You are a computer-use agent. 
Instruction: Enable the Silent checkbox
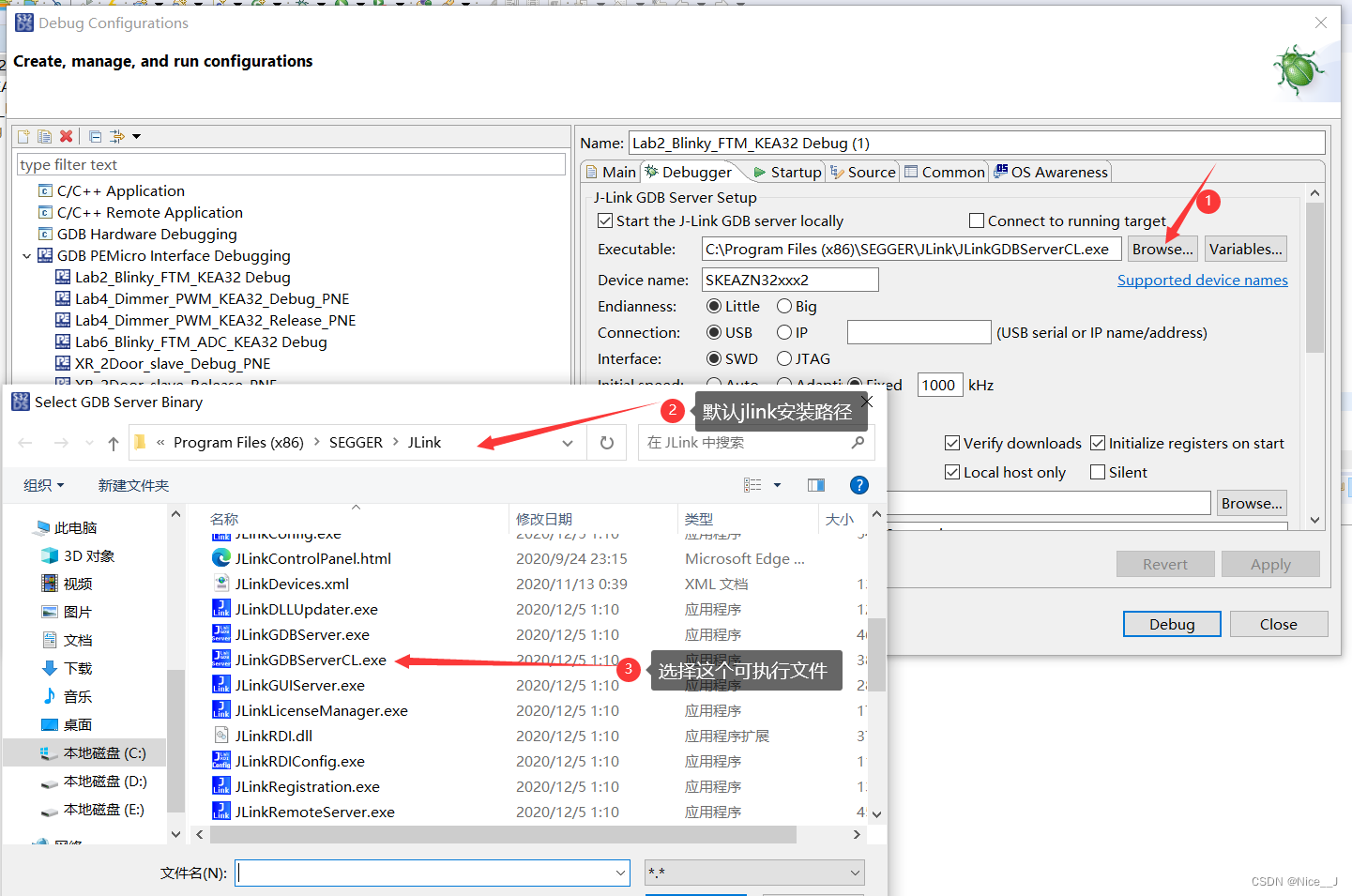pyautogui.click(x=1098, y=472)
